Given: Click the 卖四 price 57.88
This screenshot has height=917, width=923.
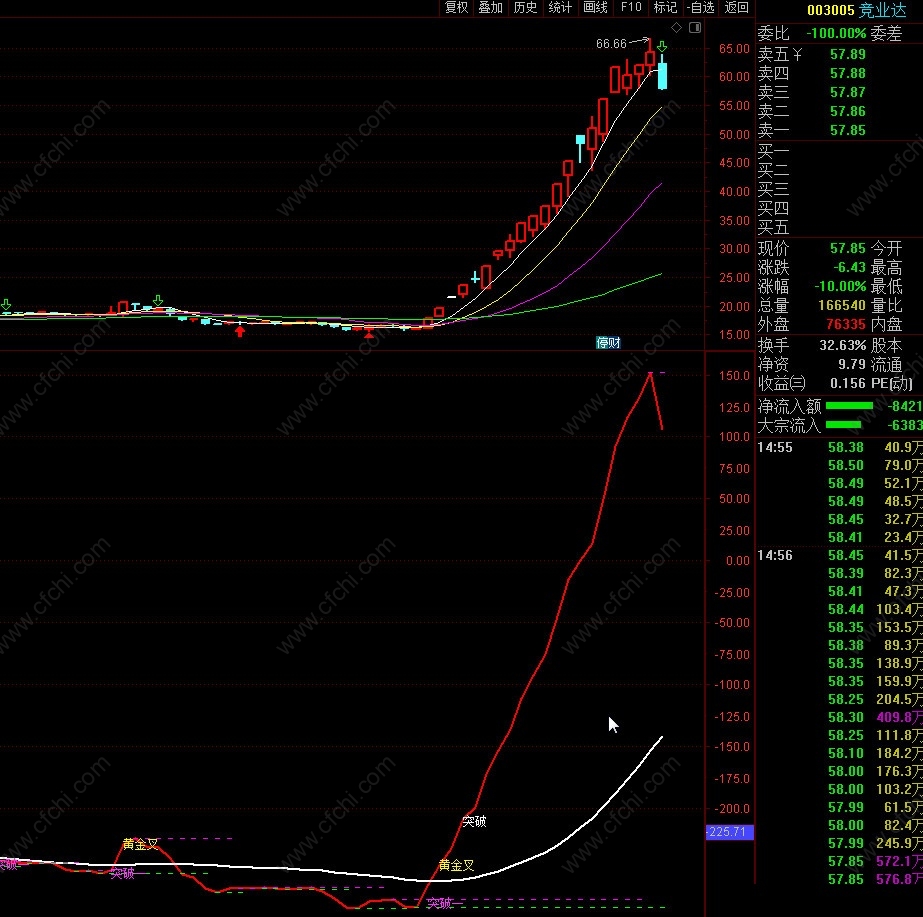Looking at the screenshot, I should (x=848, y=74).
